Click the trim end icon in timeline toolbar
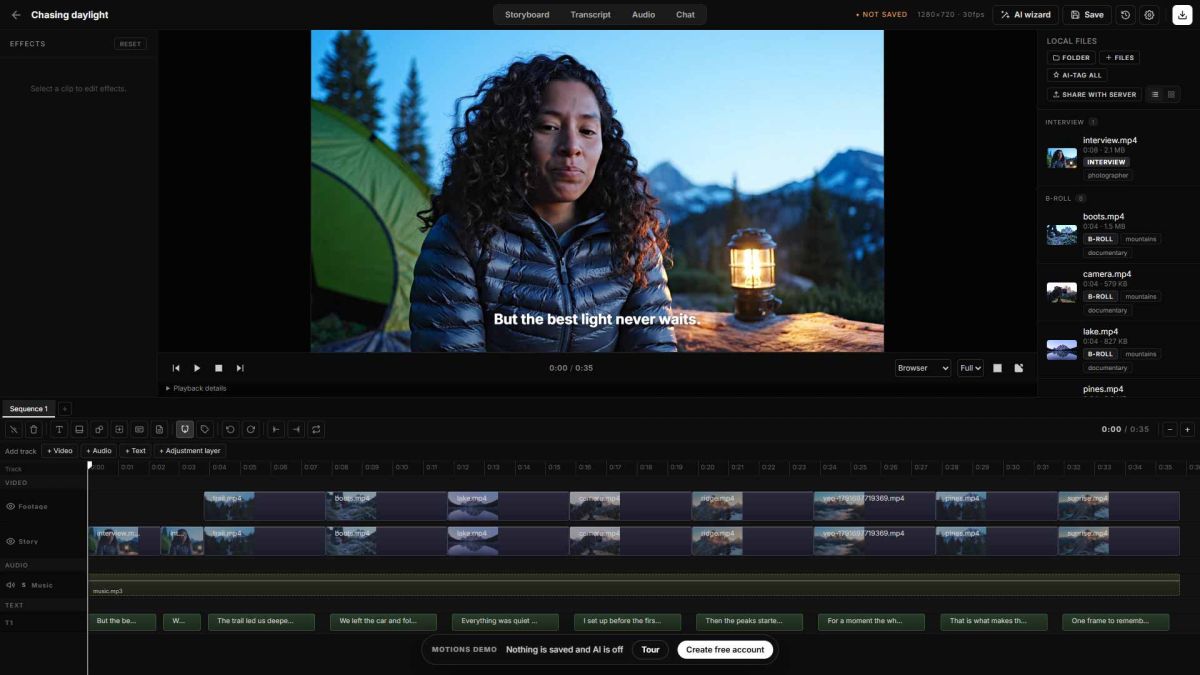 tap(296, 429)
